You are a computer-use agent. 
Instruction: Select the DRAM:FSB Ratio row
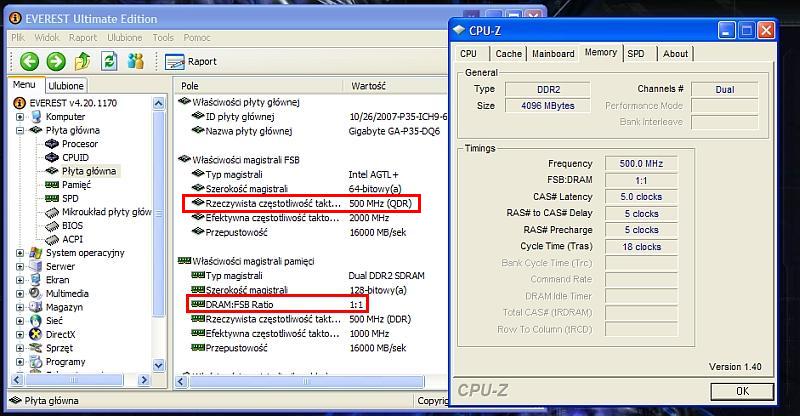pyautogui.click(x=277, y=305)
